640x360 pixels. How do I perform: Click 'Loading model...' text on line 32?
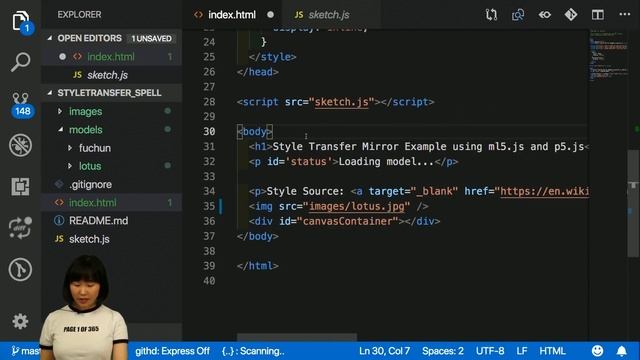(386, 162)
